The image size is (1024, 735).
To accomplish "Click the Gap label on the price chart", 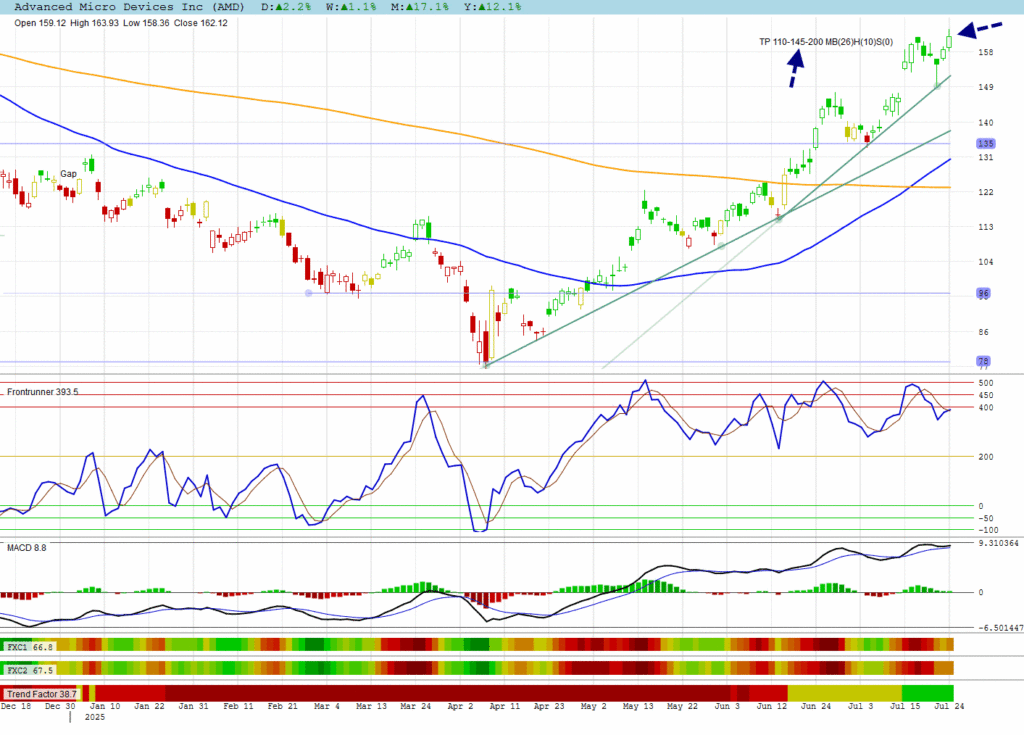I will pos(69,174).
